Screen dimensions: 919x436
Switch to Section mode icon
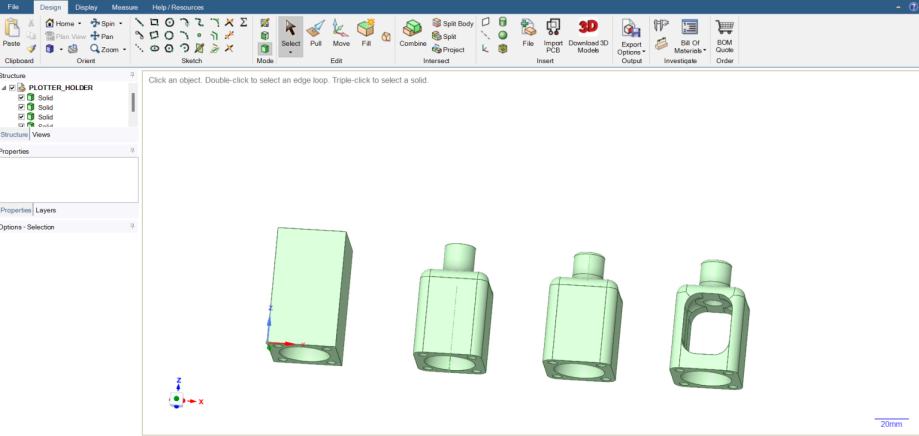pyautogui.click(x=265, y=35)
